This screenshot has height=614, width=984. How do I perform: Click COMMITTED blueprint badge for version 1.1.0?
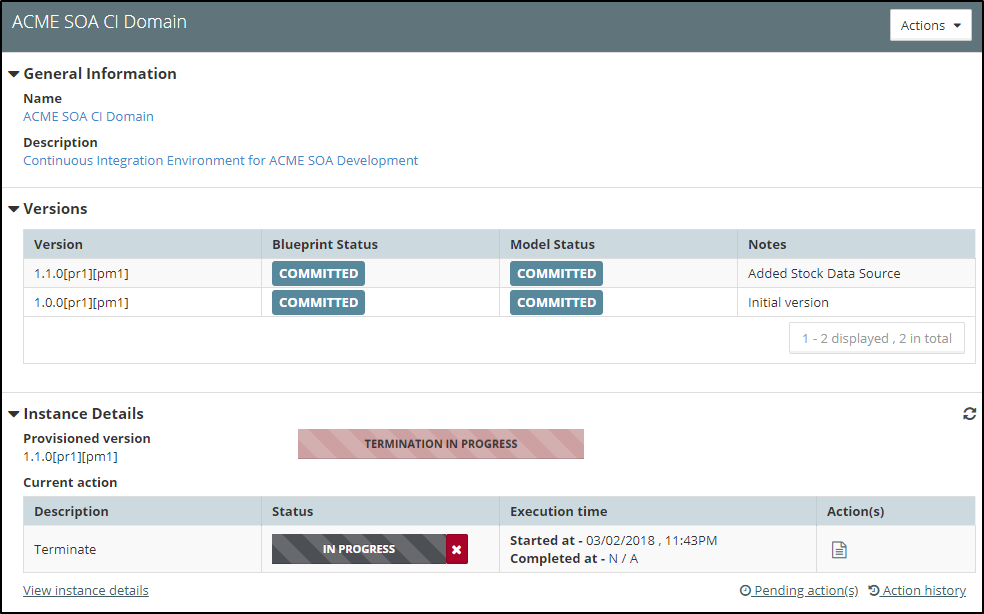[318, 273]
